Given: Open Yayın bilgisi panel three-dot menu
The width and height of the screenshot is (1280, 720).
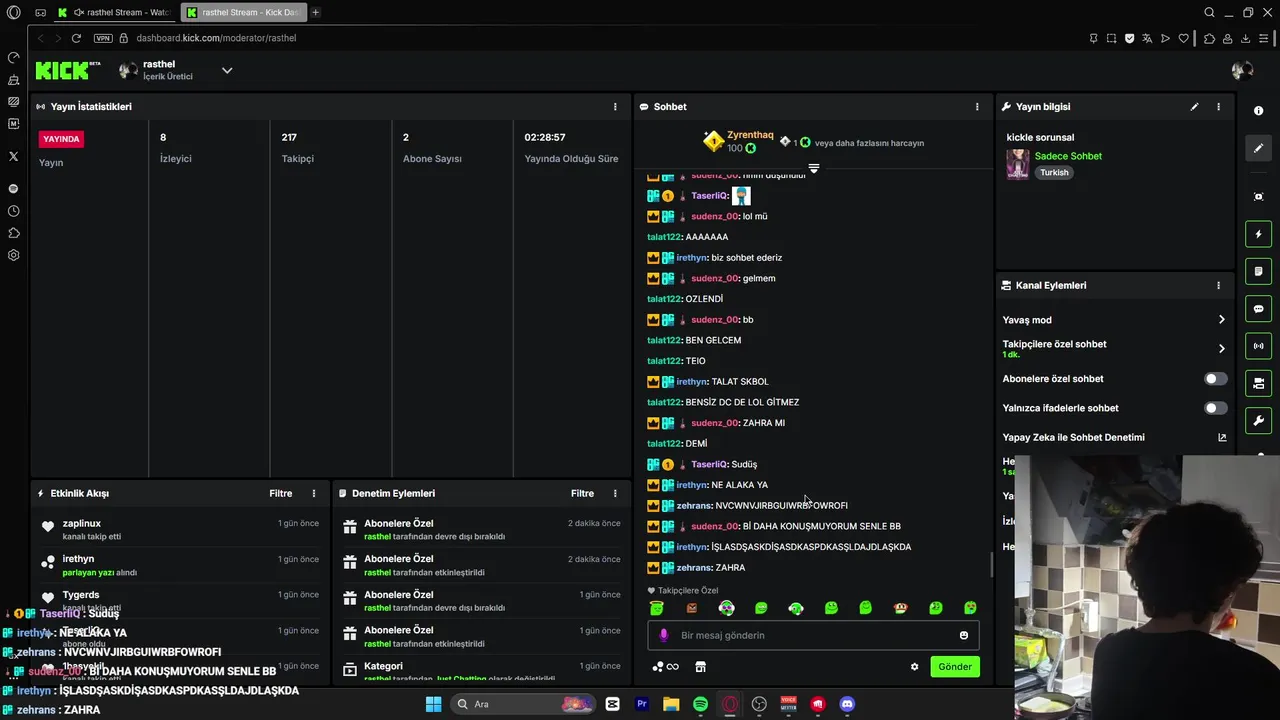Looking at the screenshot, I should click(x=1218, y=106).
